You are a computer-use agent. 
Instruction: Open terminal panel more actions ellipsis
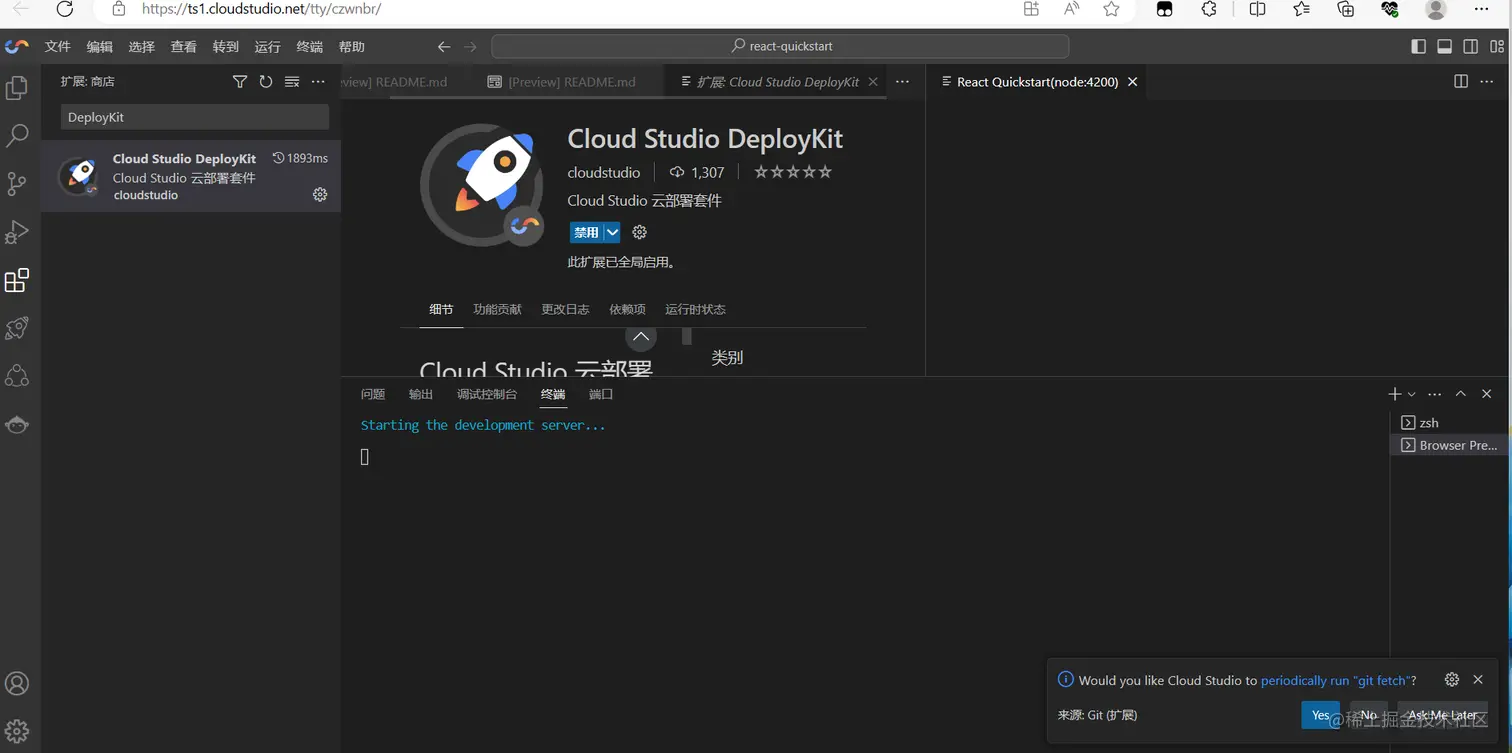pos(1435,394)
